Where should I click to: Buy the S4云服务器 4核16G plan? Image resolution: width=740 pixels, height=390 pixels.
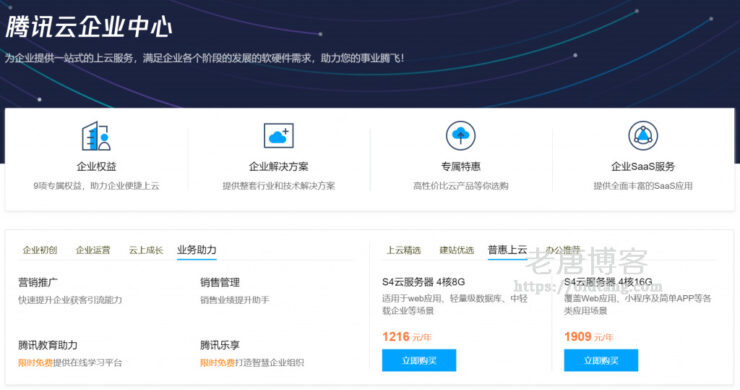601,360
